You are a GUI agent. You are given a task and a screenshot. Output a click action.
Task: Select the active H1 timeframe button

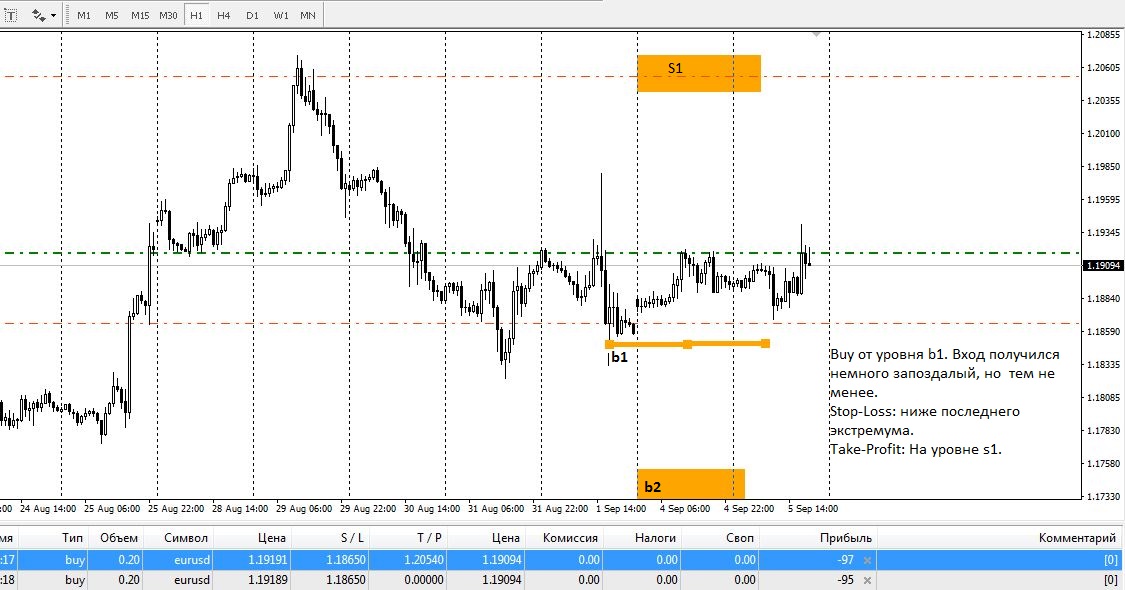point(197,15)
